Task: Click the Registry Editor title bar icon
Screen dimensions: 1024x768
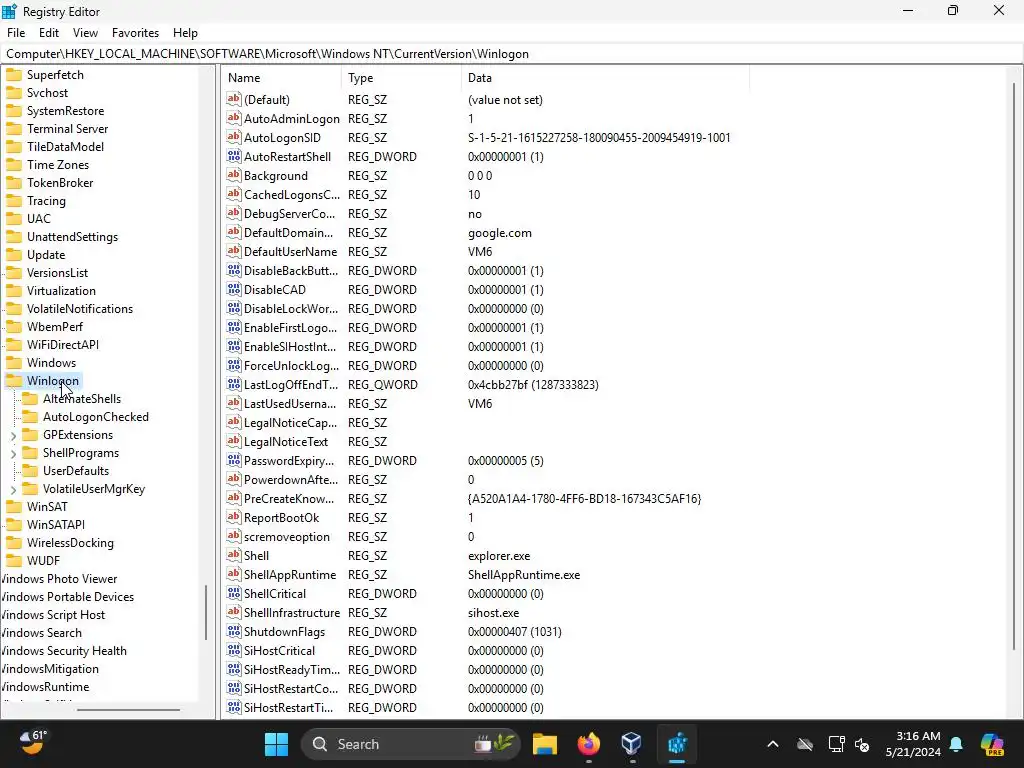Action: tap(9, 11)
